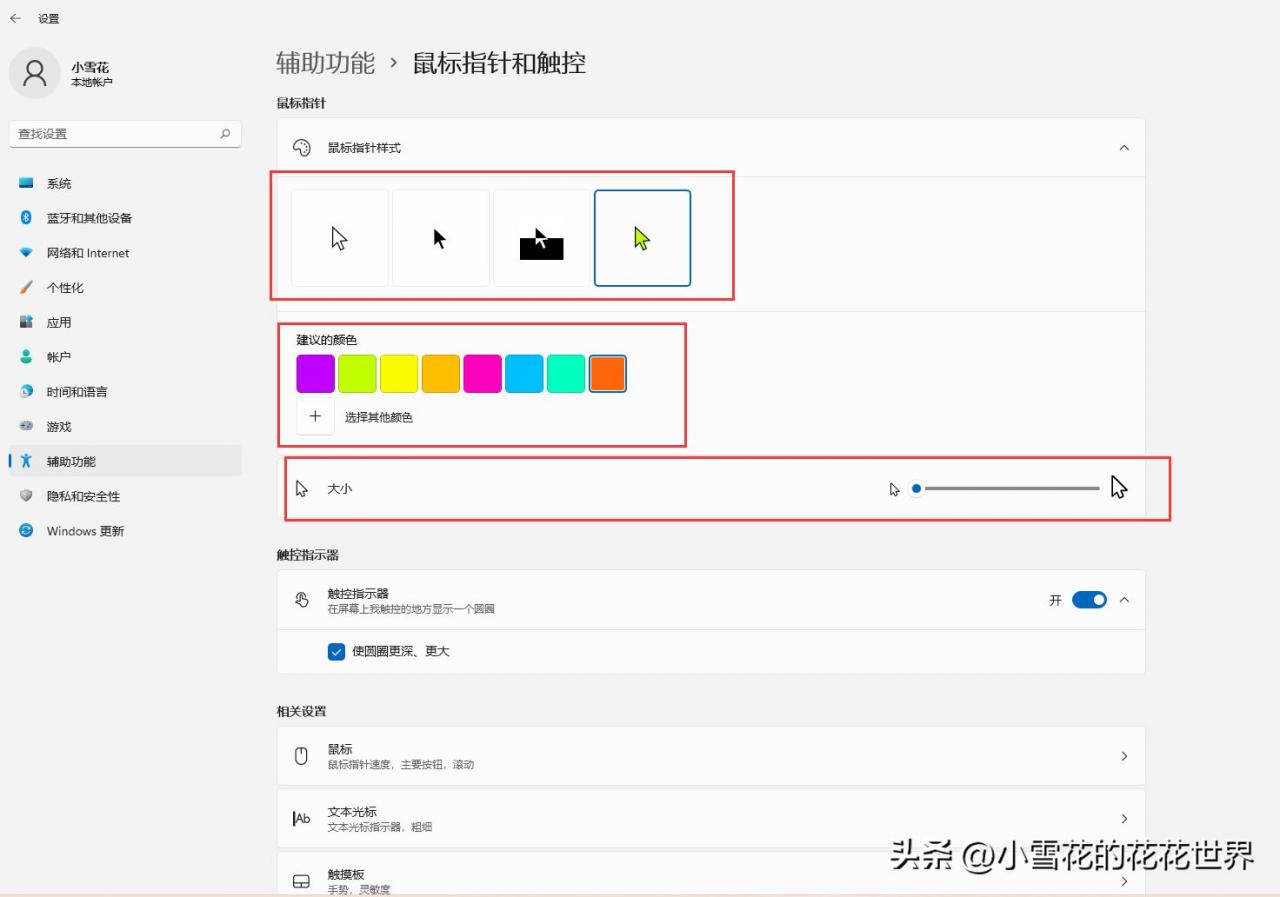Screen dimensions: 1280x897
Task: Select the white mouse pointer style
Action: tap(340, 238)
